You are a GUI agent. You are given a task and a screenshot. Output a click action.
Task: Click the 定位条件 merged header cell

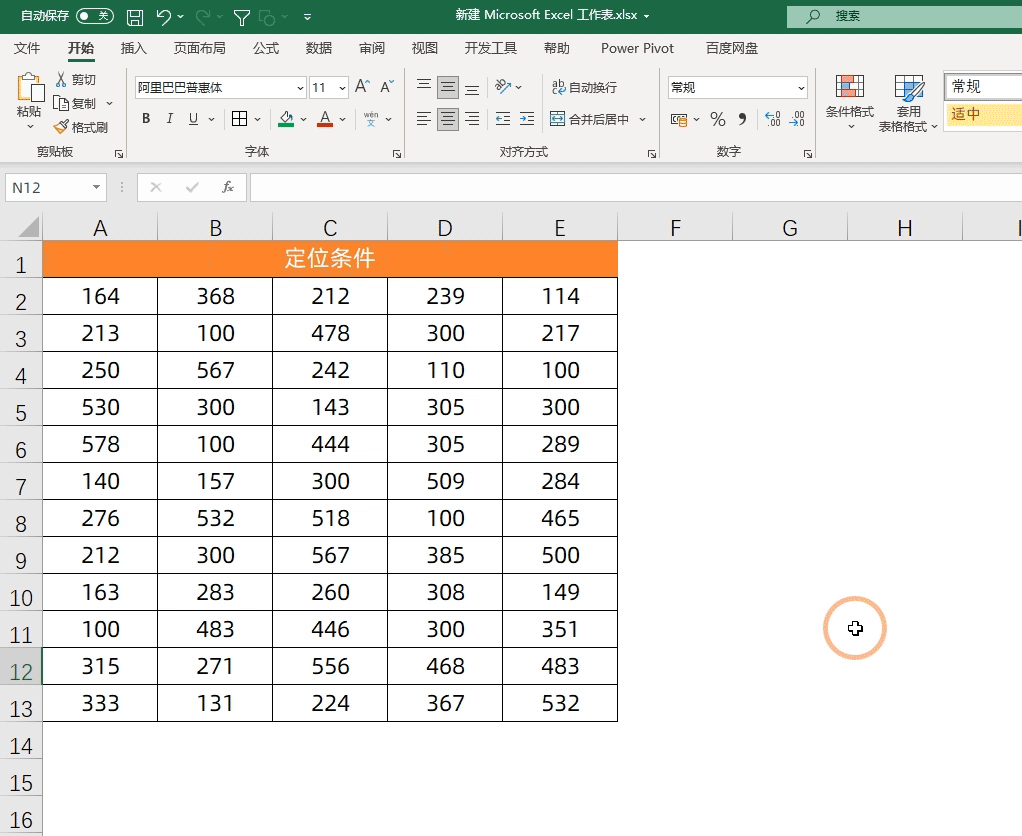click(x=330, y=259)
